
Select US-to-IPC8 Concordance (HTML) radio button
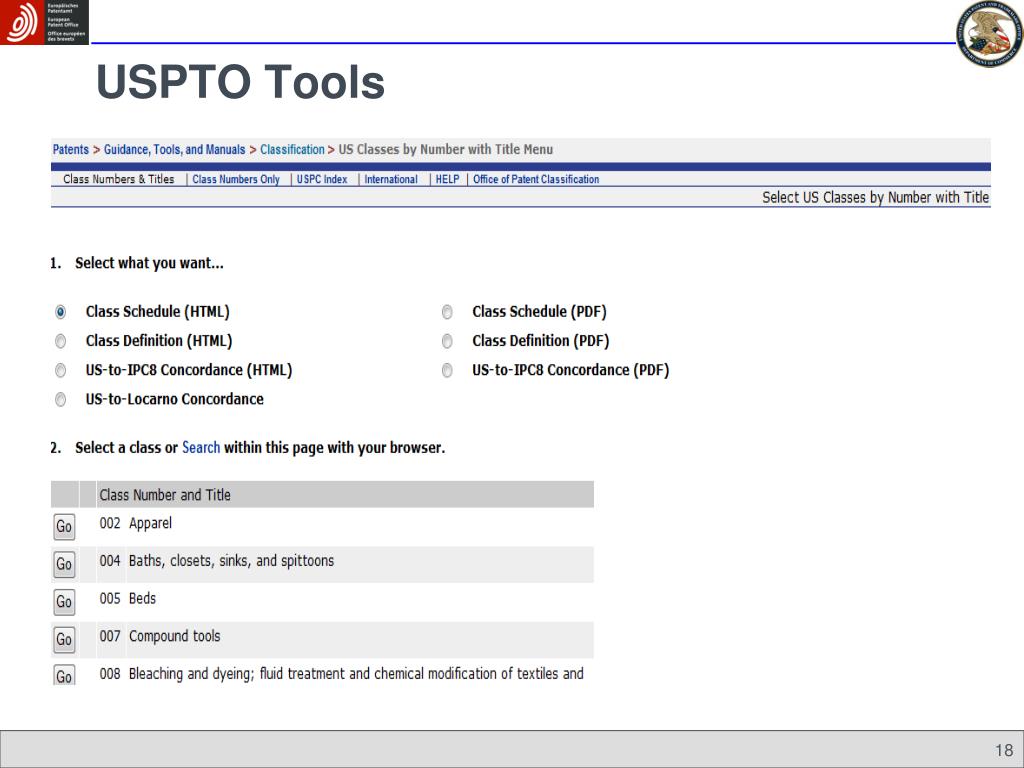pyautogui.click(x=61, y=371)
